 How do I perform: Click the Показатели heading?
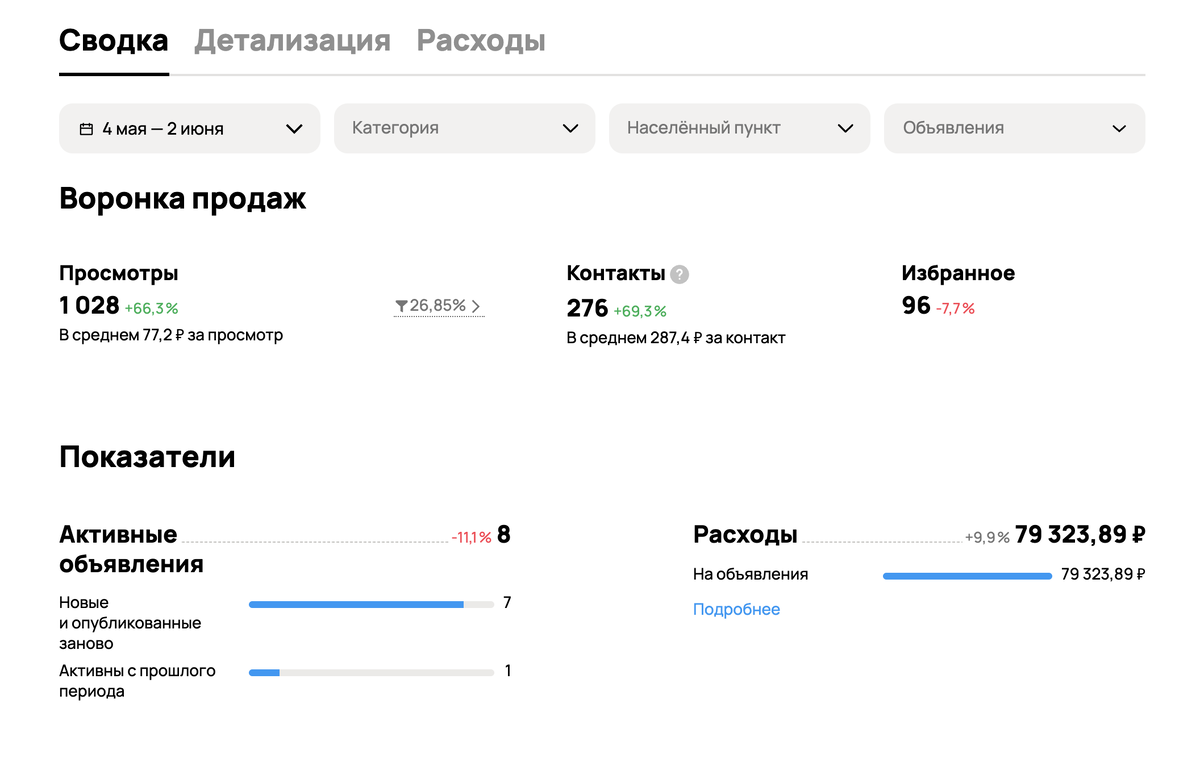pos(147,457)
